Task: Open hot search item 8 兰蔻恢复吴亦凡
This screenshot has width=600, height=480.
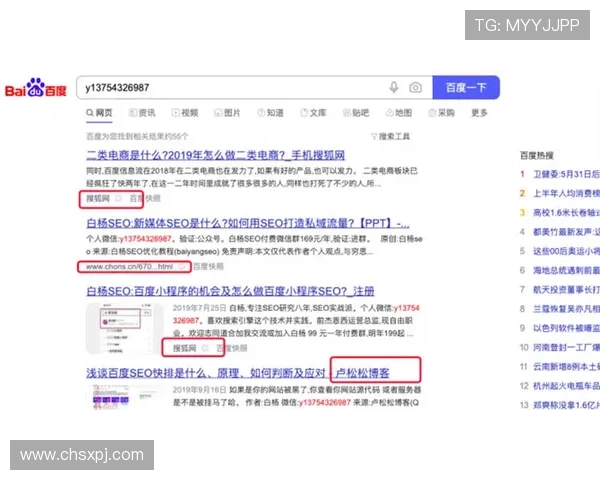Action: [566, 309]
